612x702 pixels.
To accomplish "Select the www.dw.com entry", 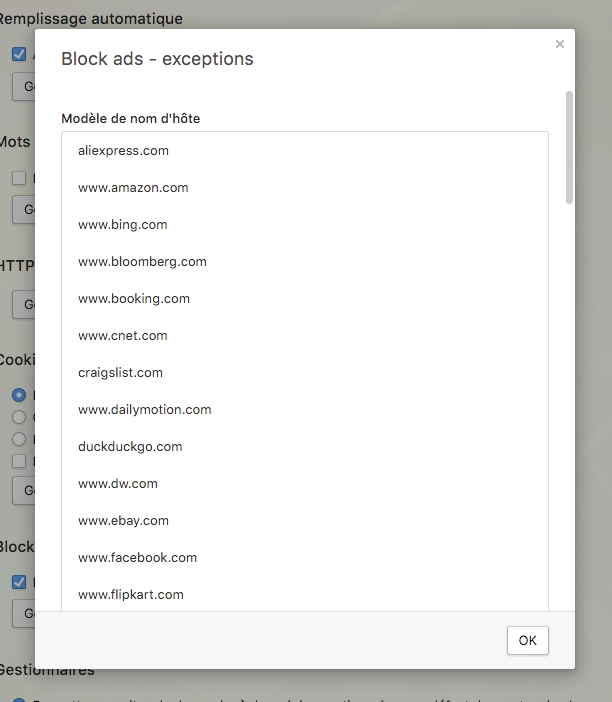I will click(x=305, y=484).
